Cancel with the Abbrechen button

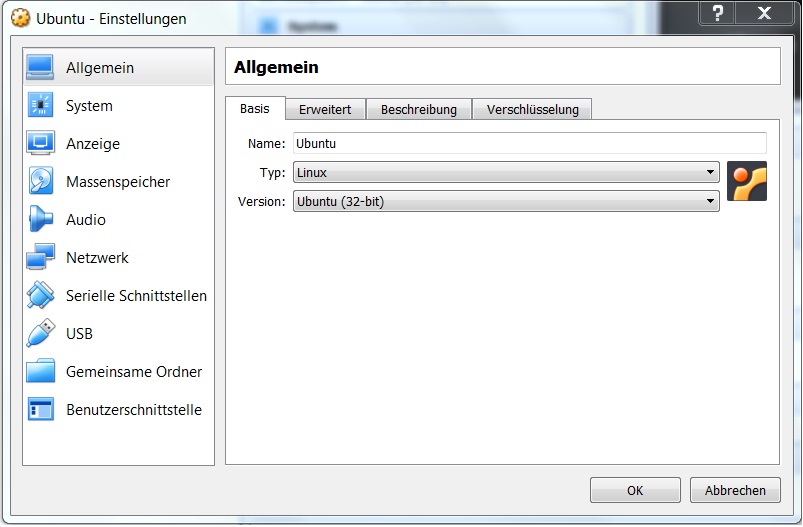click(x=735, y=490)
